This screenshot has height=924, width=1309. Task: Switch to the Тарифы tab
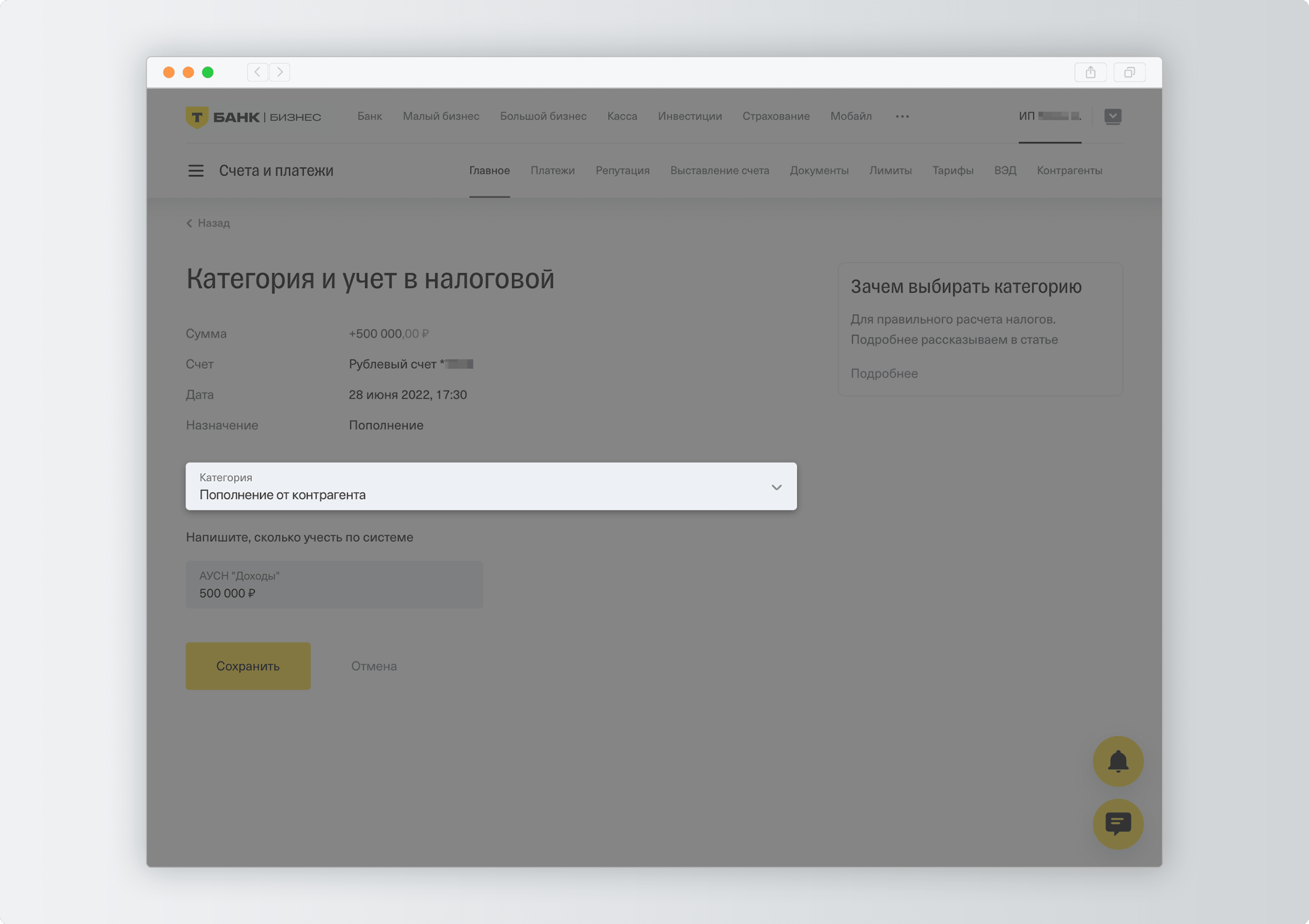(x=952, y=170)
